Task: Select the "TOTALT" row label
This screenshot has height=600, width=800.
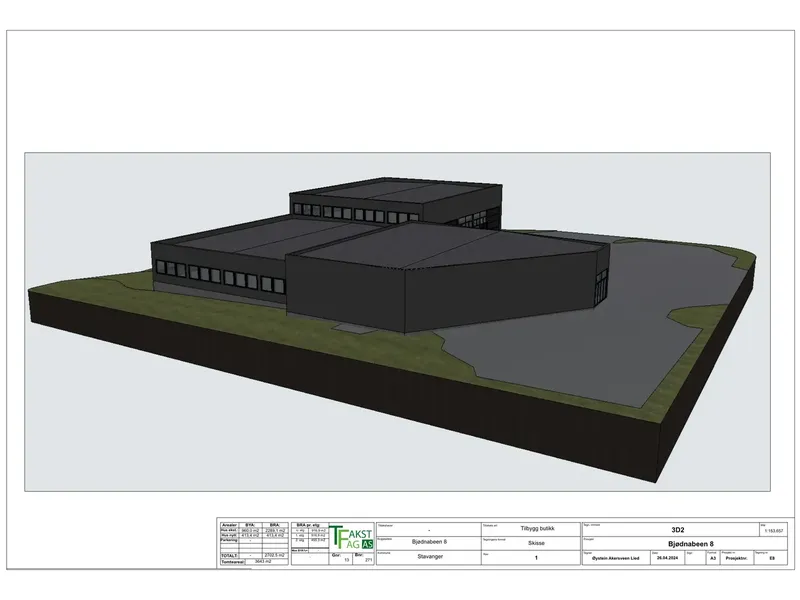Action: coord(230,555)
